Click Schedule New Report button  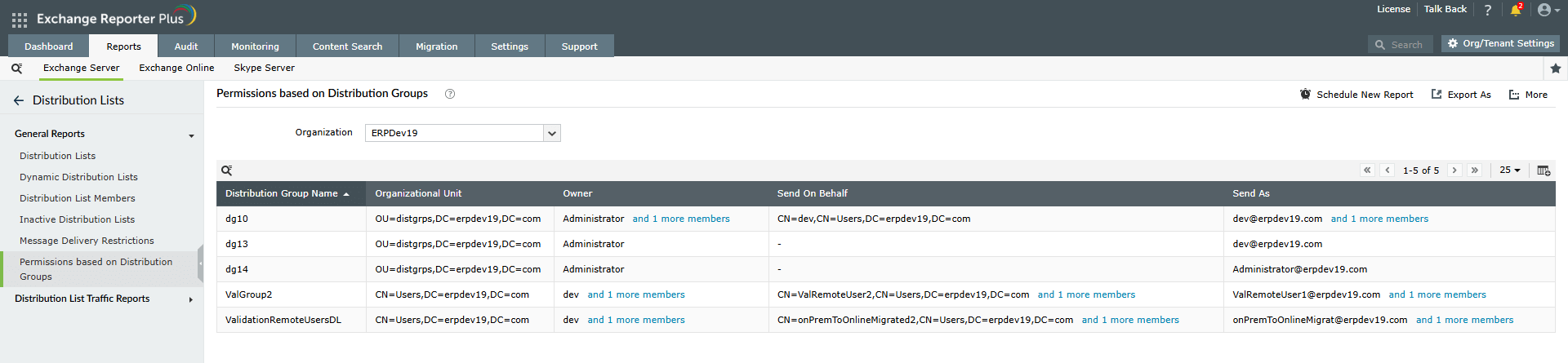pos(1356,95)
